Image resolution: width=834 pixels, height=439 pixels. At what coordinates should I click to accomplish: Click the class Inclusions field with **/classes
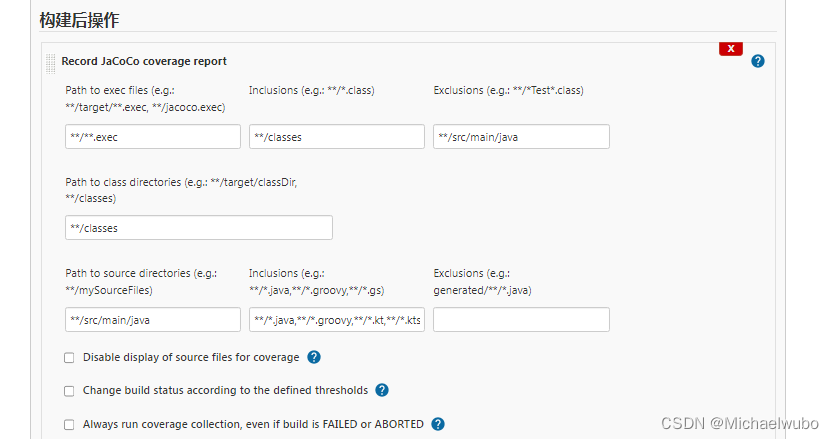(337, 137)
